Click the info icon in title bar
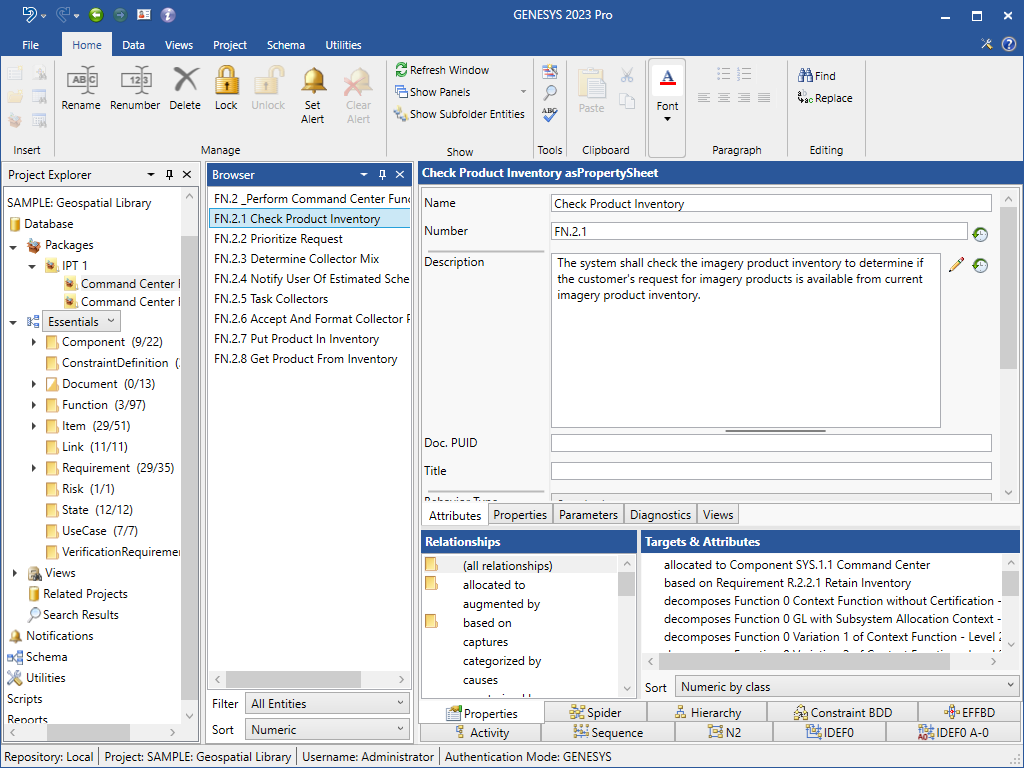This screenshot has height=768, width=1024. click(x=168, y=14)
